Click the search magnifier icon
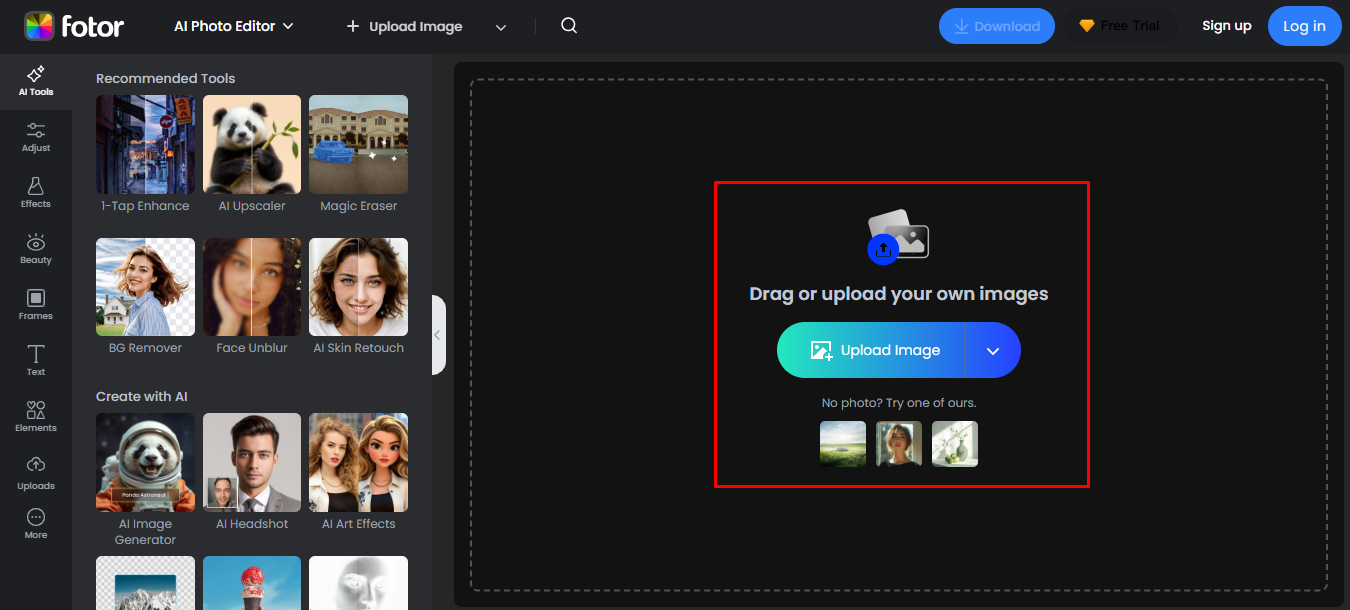The height and width of the screenshot is (610, 1350). pos(569,26)
